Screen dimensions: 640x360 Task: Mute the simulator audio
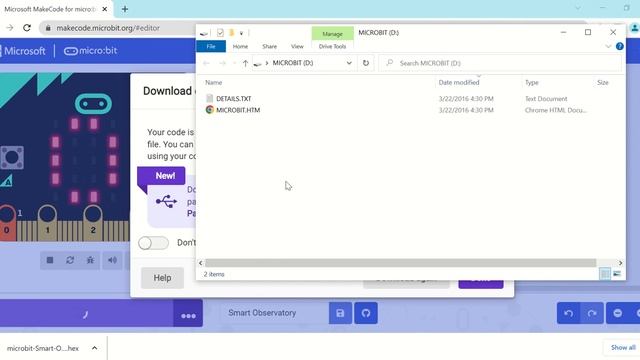click(112, 260)
